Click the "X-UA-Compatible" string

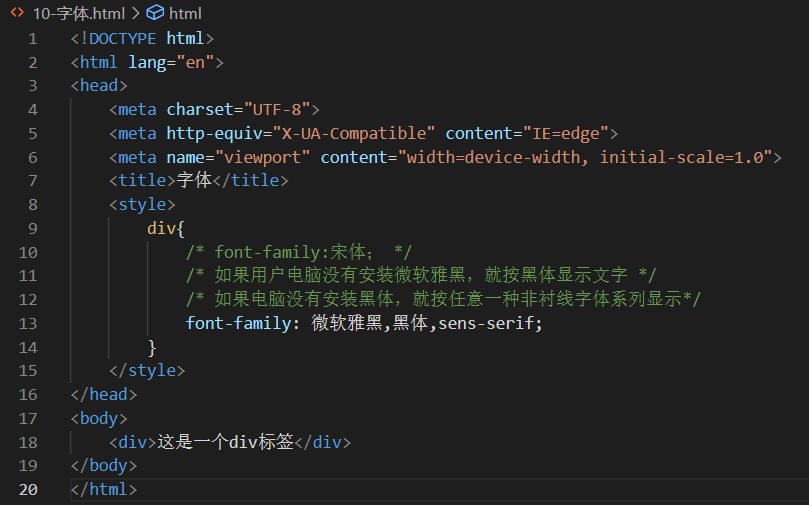(x=353, y=134)
